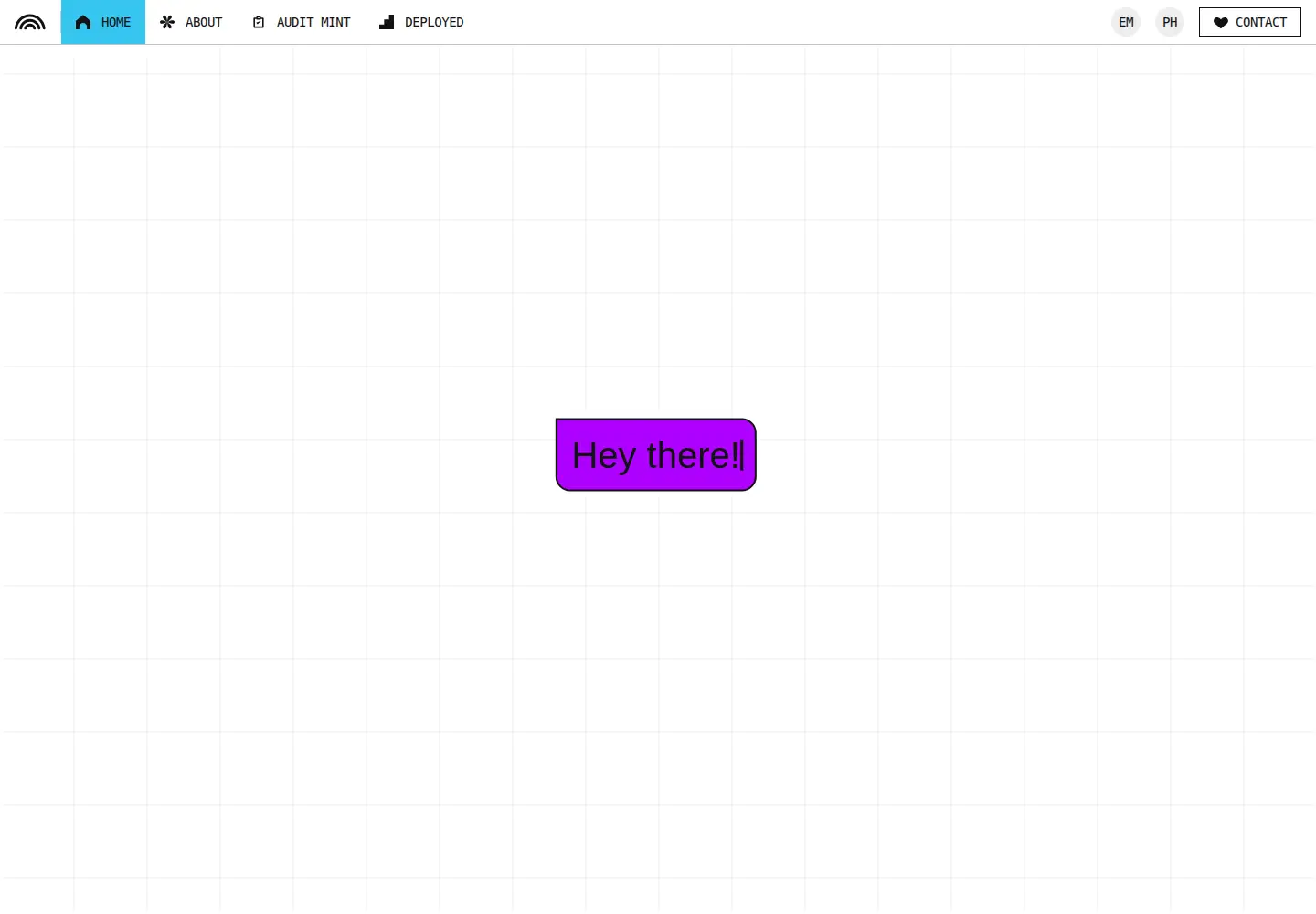Select the PH avatar
Image resolution: width=1316 pixels, height=914 pixels.
1170,22
